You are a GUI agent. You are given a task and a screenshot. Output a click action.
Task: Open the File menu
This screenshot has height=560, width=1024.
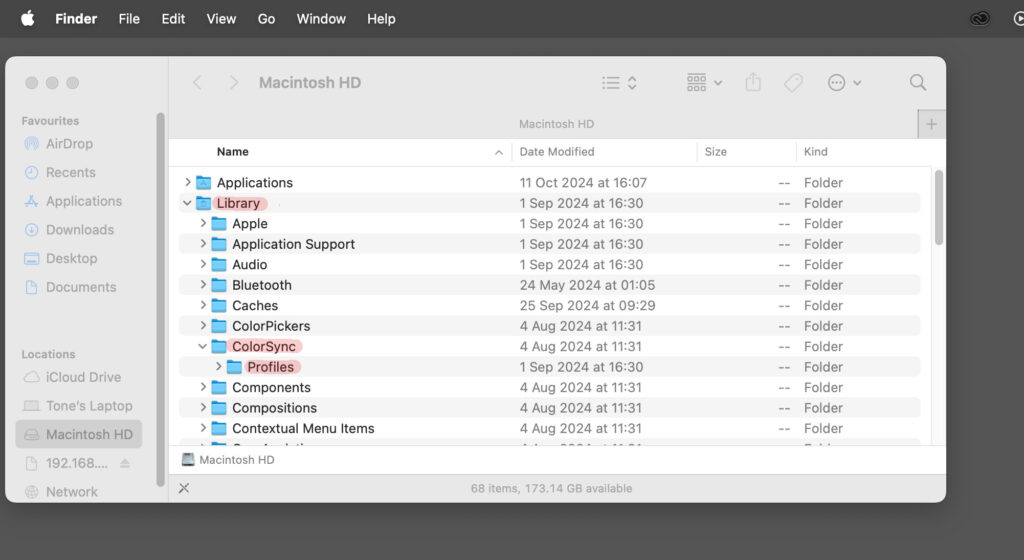[129, 19]
